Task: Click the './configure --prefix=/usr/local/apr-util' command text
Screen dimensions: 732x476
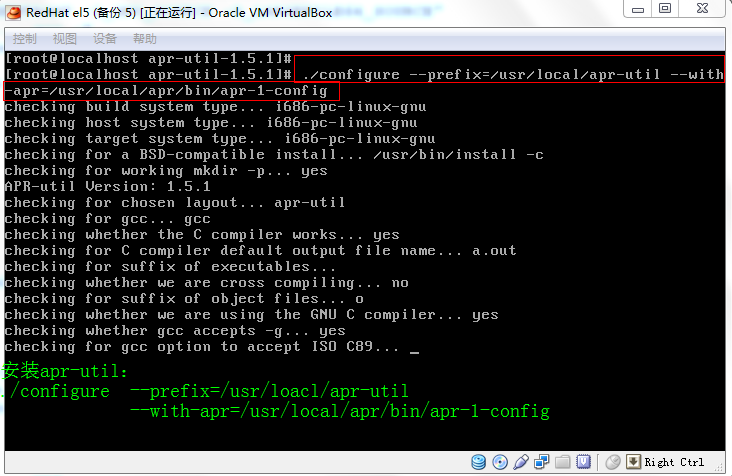Action: click(481, 75)
